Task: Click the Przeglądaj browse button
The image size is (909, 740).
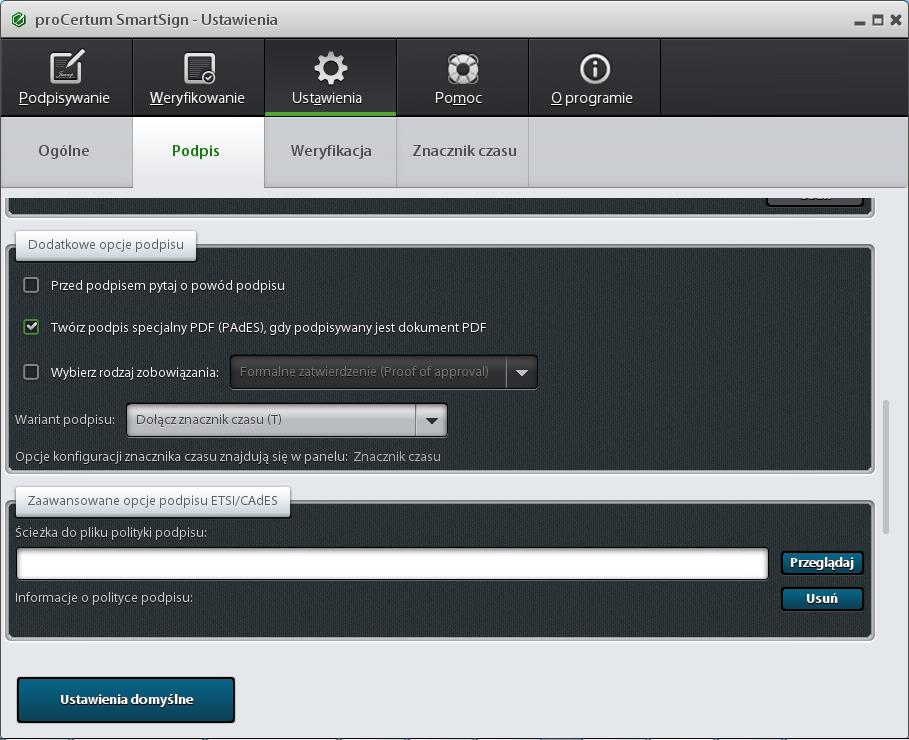Action: (x=821, y=563)
